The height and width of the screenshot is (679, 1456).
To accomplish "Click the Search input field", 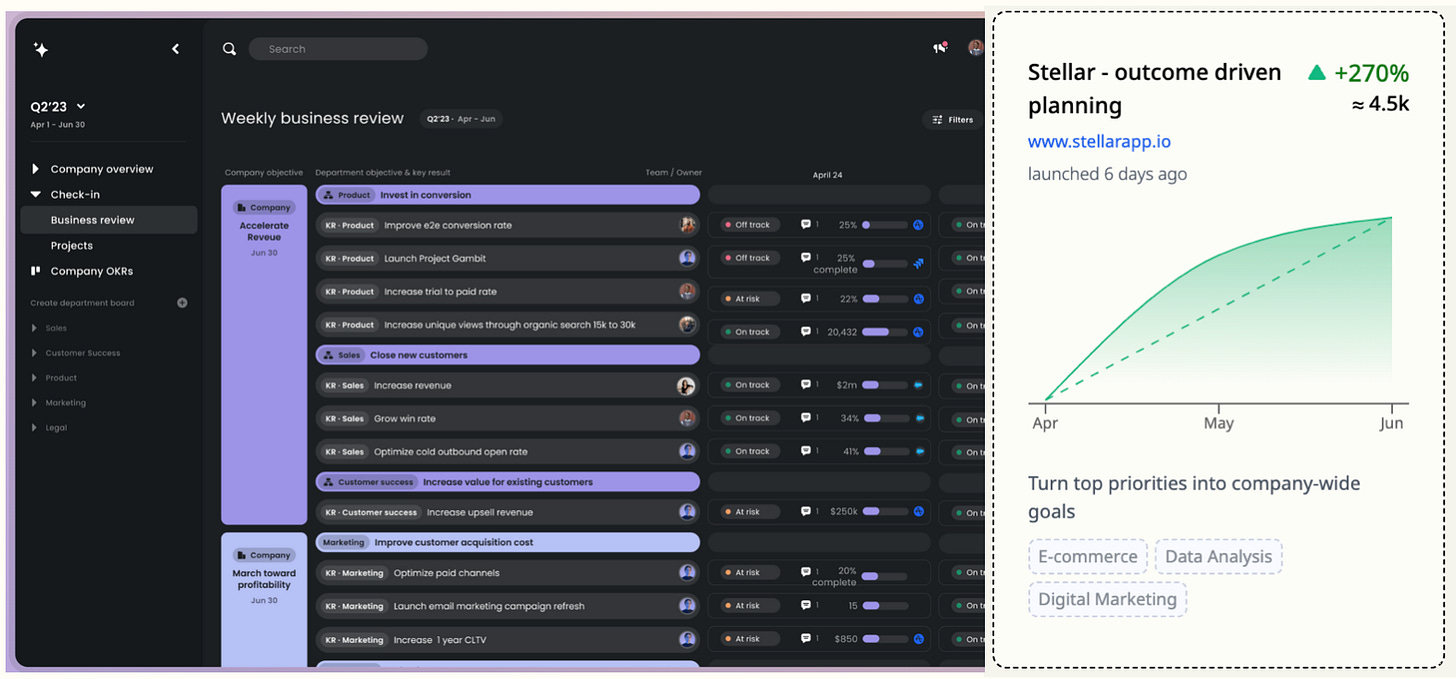I will [x=338, y=49].
